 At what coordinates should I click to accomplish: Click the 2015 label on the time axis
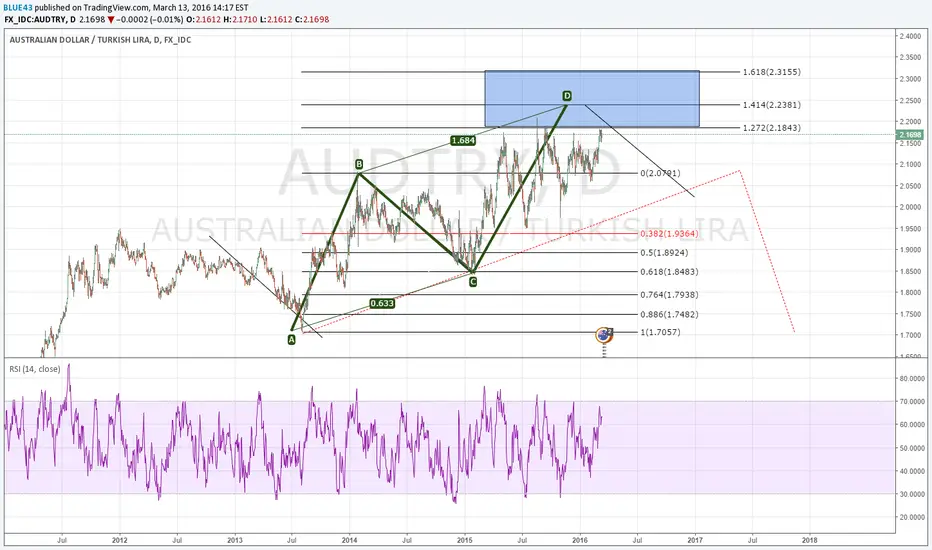point(465,540)
